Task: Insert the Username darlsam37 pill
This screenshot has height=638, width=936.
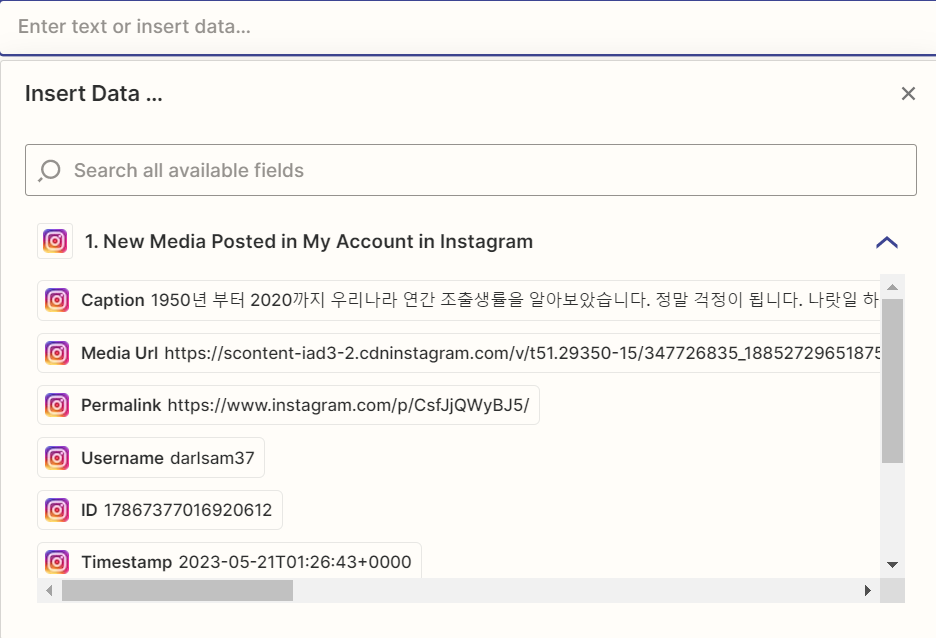Action: (x=151, y=458)
